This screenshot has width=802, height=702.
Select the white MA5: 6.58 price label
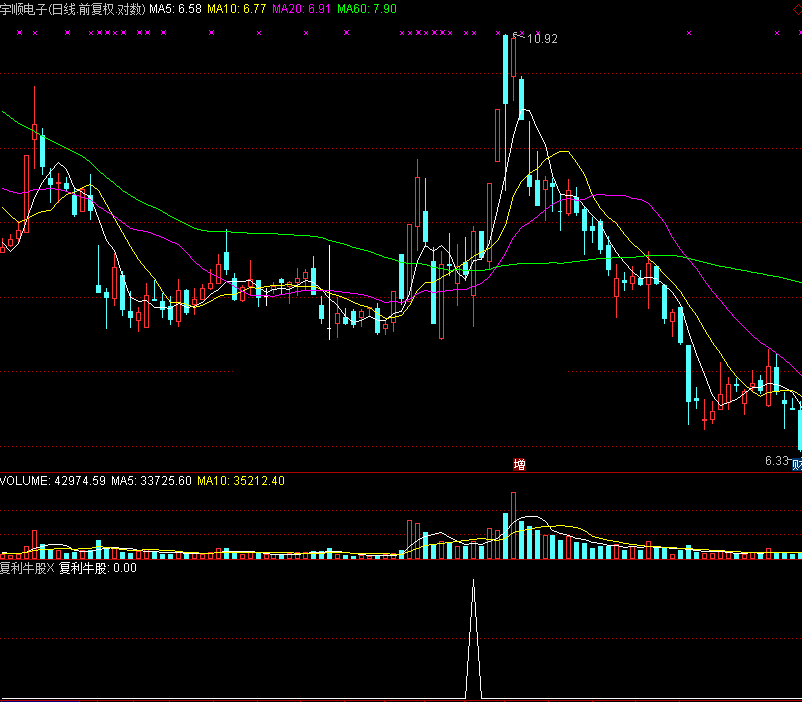point(175,9)
